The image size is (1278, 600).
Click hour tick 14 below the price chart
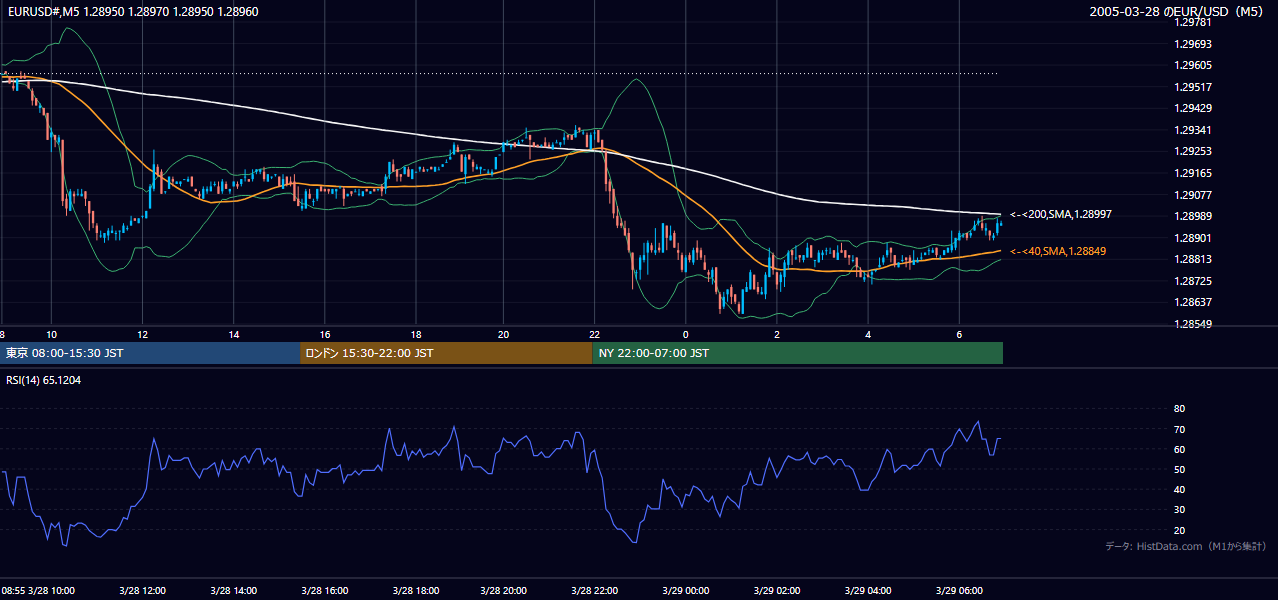coord(233,334)
